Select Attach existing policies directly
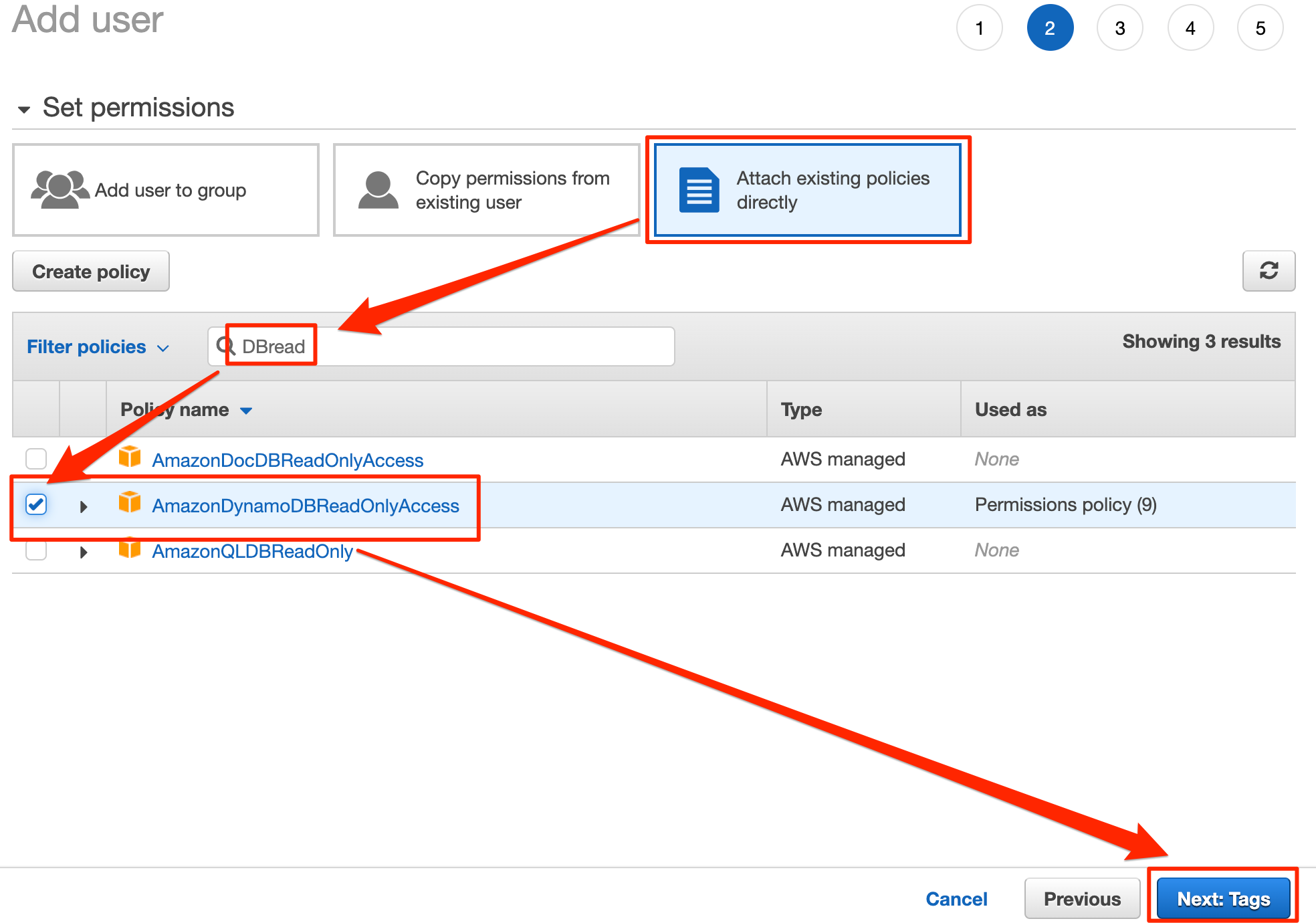Screen dimensions: 1316x923 tap(808, 190)
